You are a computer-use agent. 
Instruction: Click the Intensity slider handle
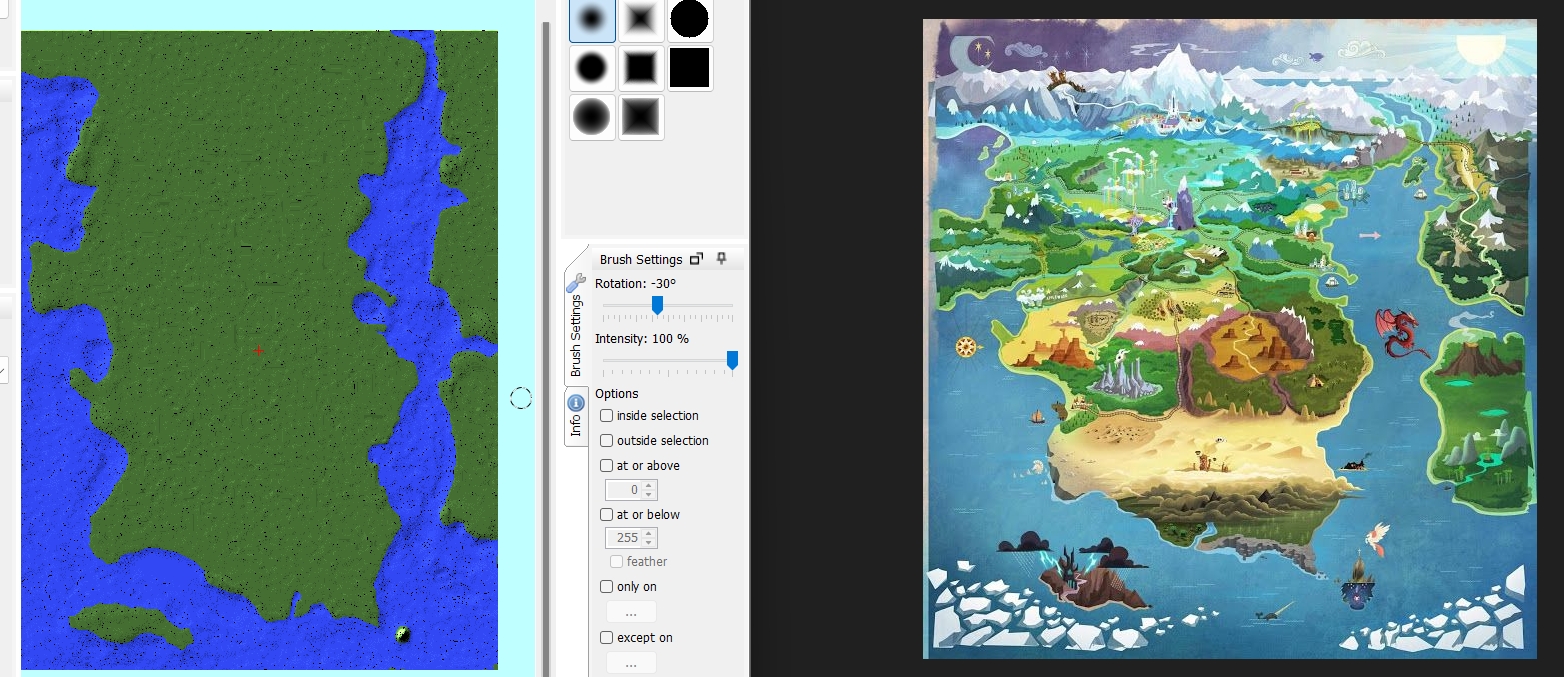click(732, 360)
